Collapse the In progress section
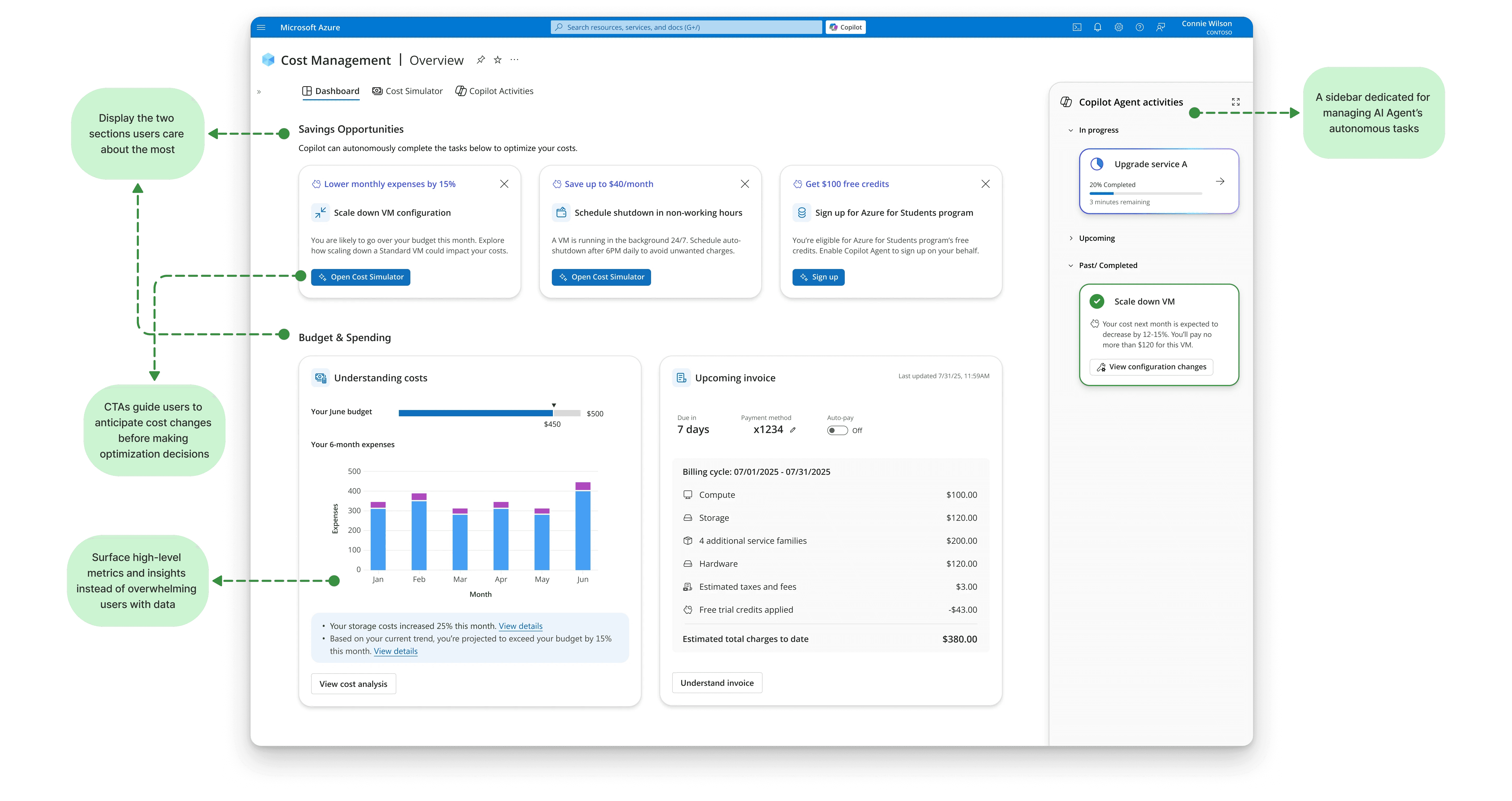The image size is (1512, 801). [x=1071, y=130]
